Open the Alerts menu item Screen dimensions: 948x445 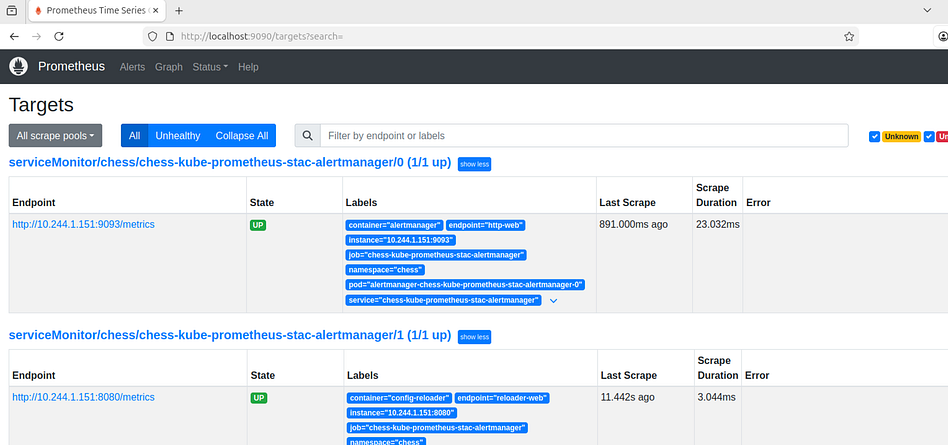coord(132,67)
